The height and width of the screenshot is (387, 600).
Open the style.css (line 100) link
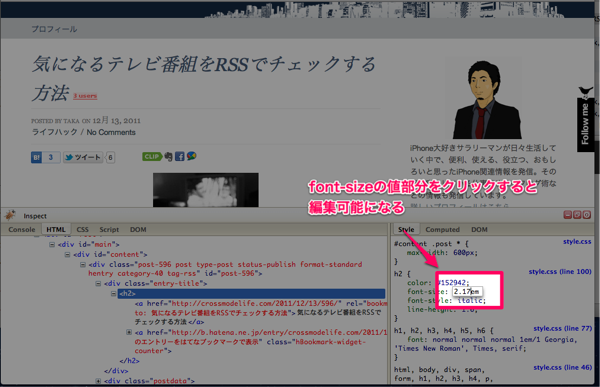pyautogui.click(x=560, y=271)
